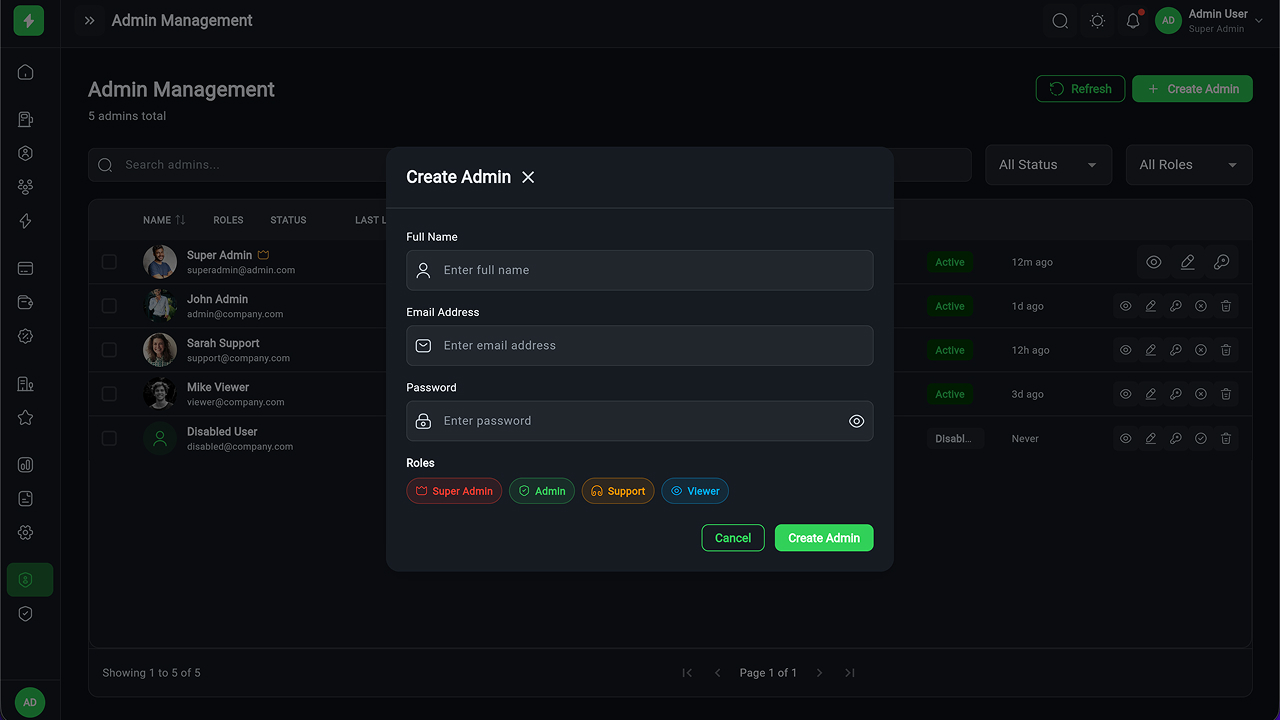Open the All Roles dropdown
This screenshot has width=1280, height=720.
[x=1188, y=165]
